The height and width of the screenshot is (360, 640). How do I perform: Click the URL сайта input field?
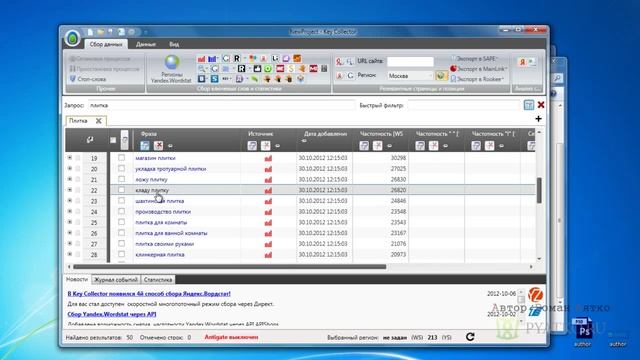click(x=410, y=61)
